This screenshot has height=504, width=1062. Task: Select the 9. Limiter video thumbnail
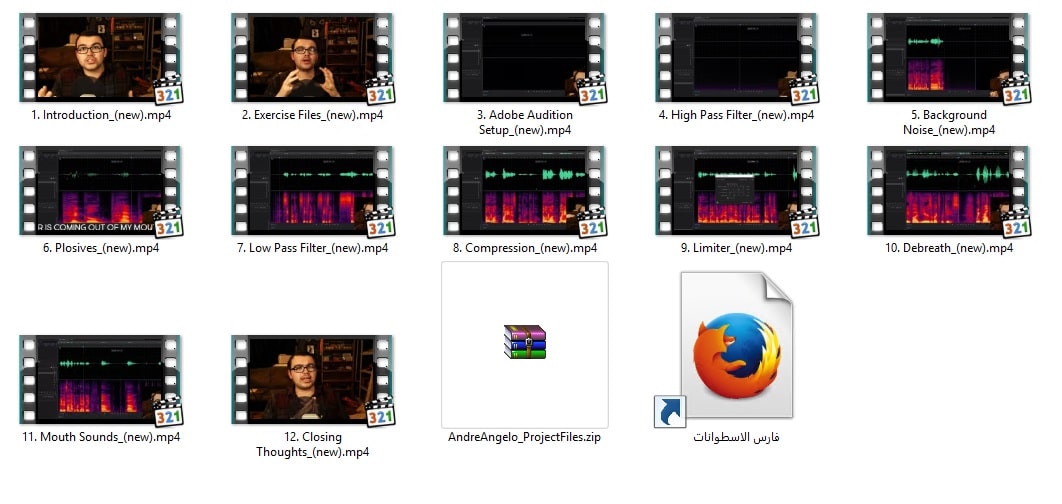pos(736,190)
